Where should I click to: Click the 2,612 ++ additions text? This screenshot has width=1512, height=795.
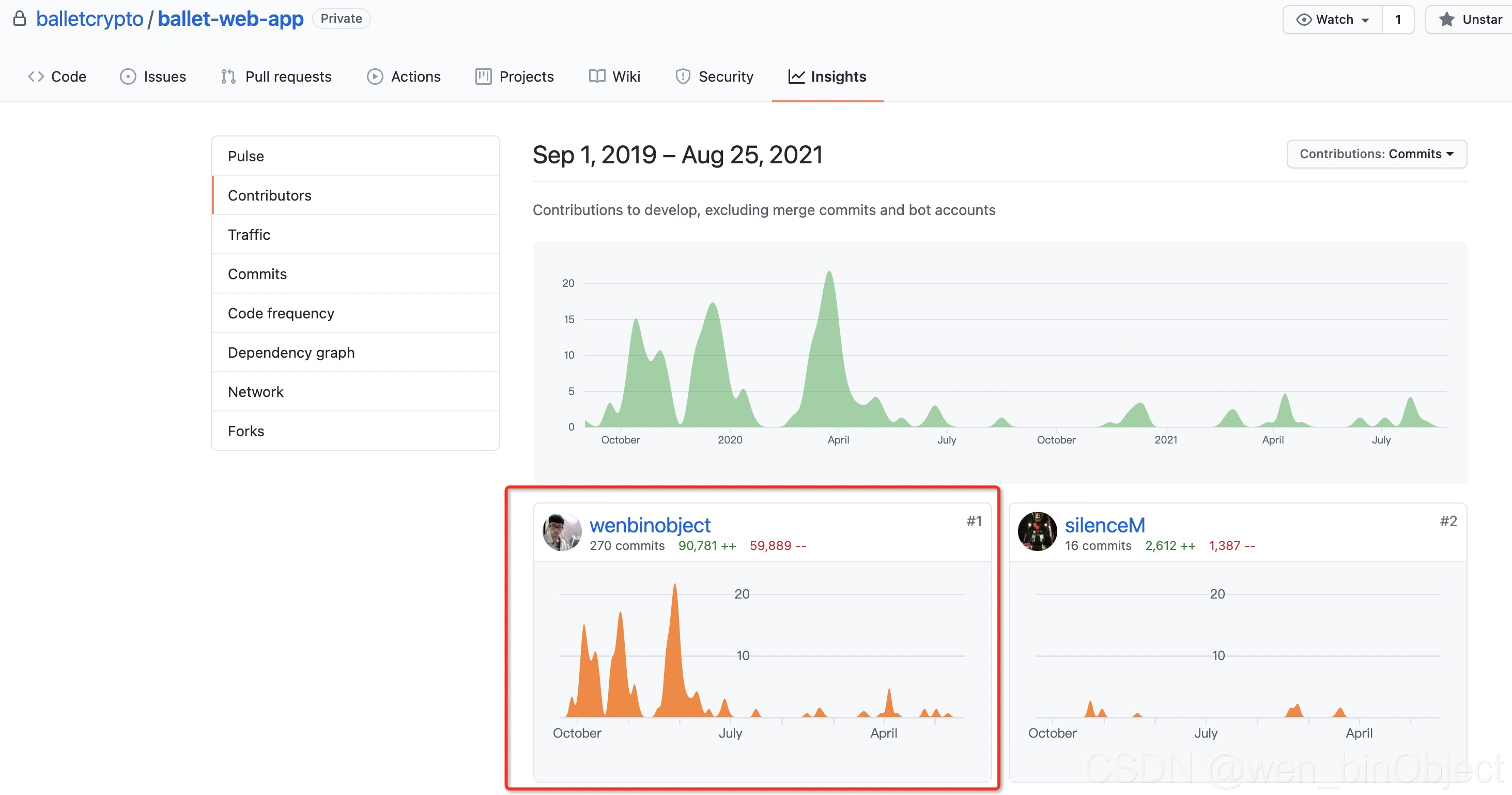coord(1170,545)
